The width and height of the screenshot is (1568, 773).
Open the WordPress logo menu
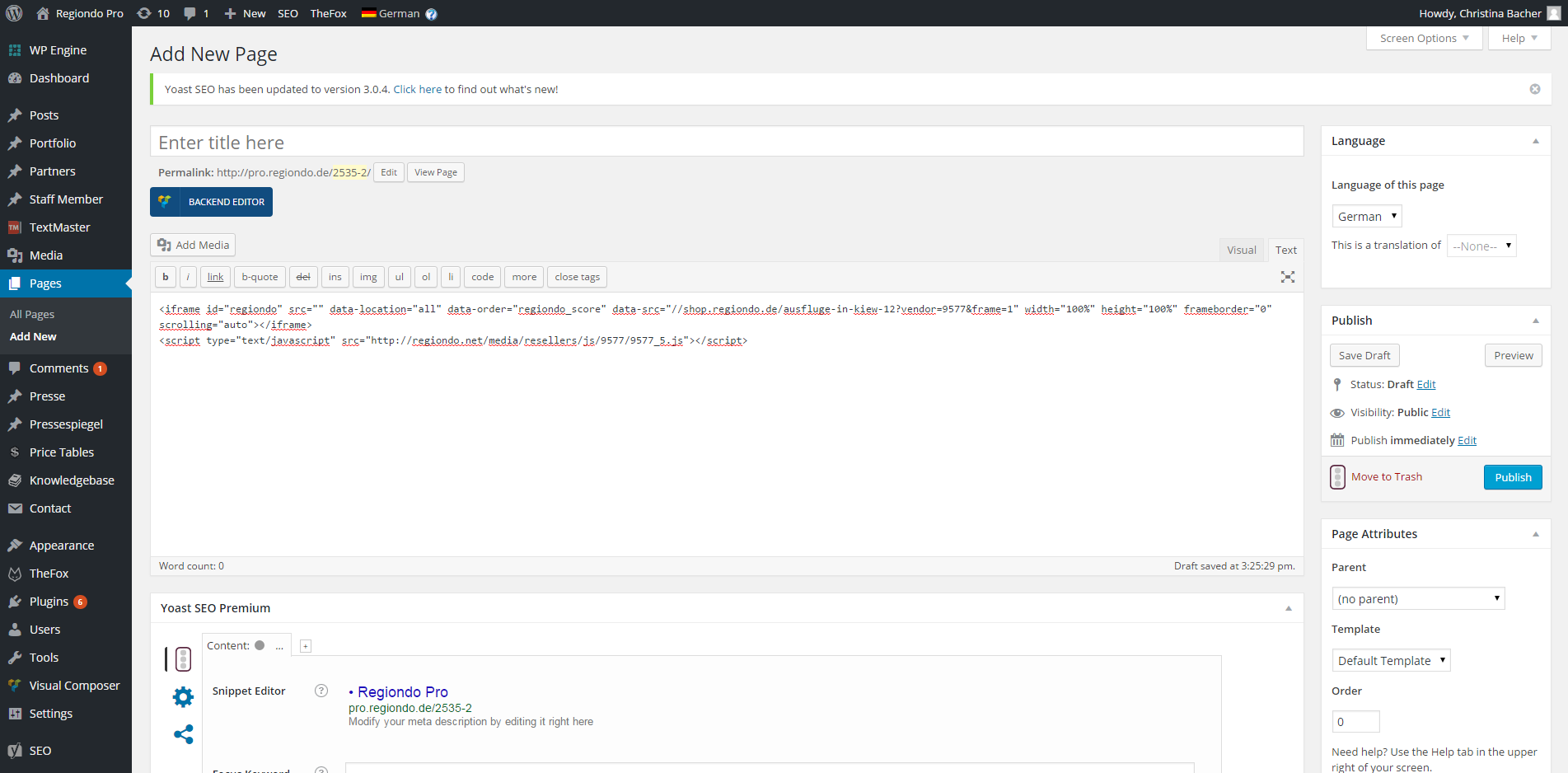pos(14,13)
